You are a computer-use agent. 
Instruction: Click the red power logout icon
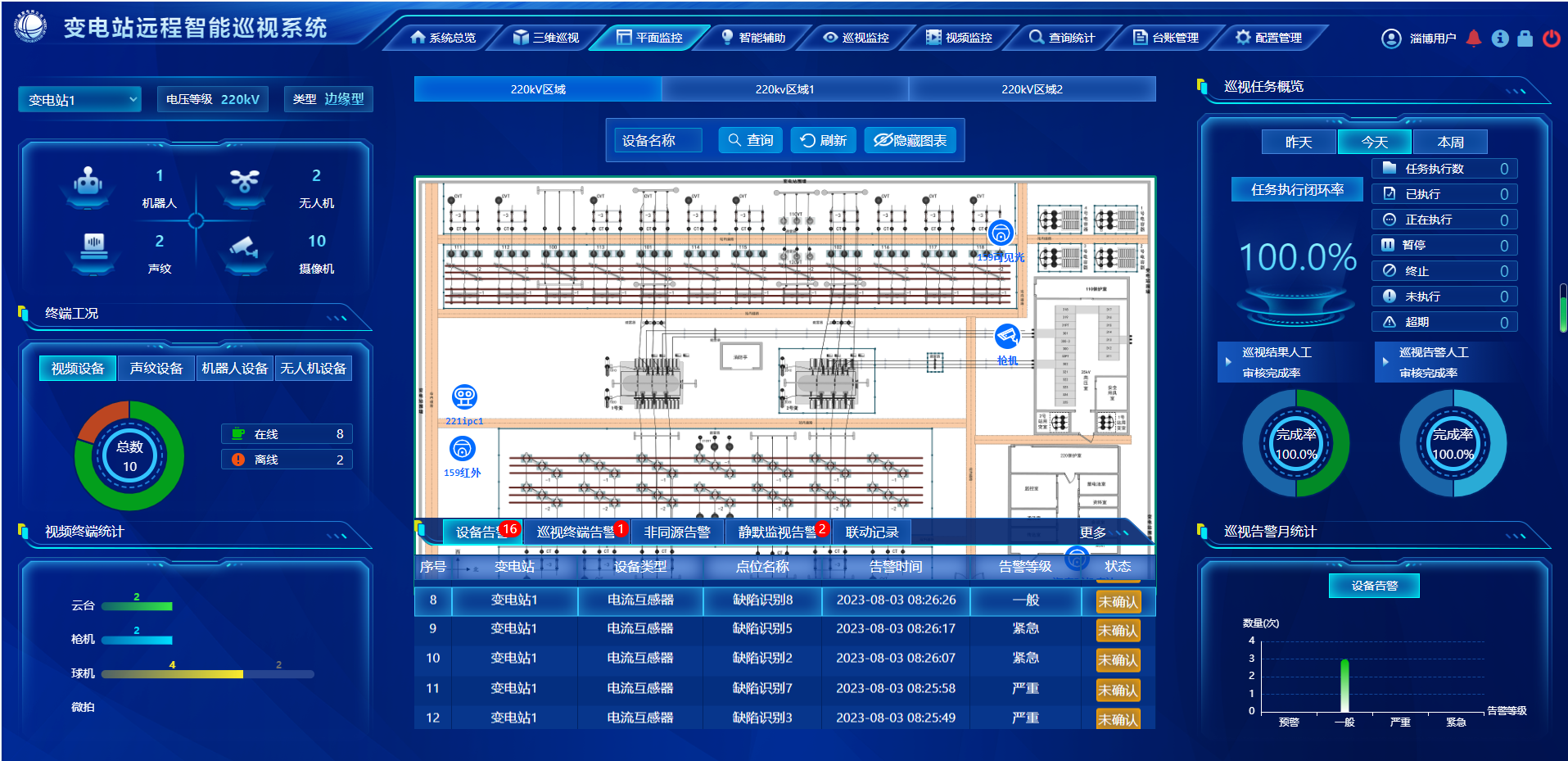pos(1551,38)
